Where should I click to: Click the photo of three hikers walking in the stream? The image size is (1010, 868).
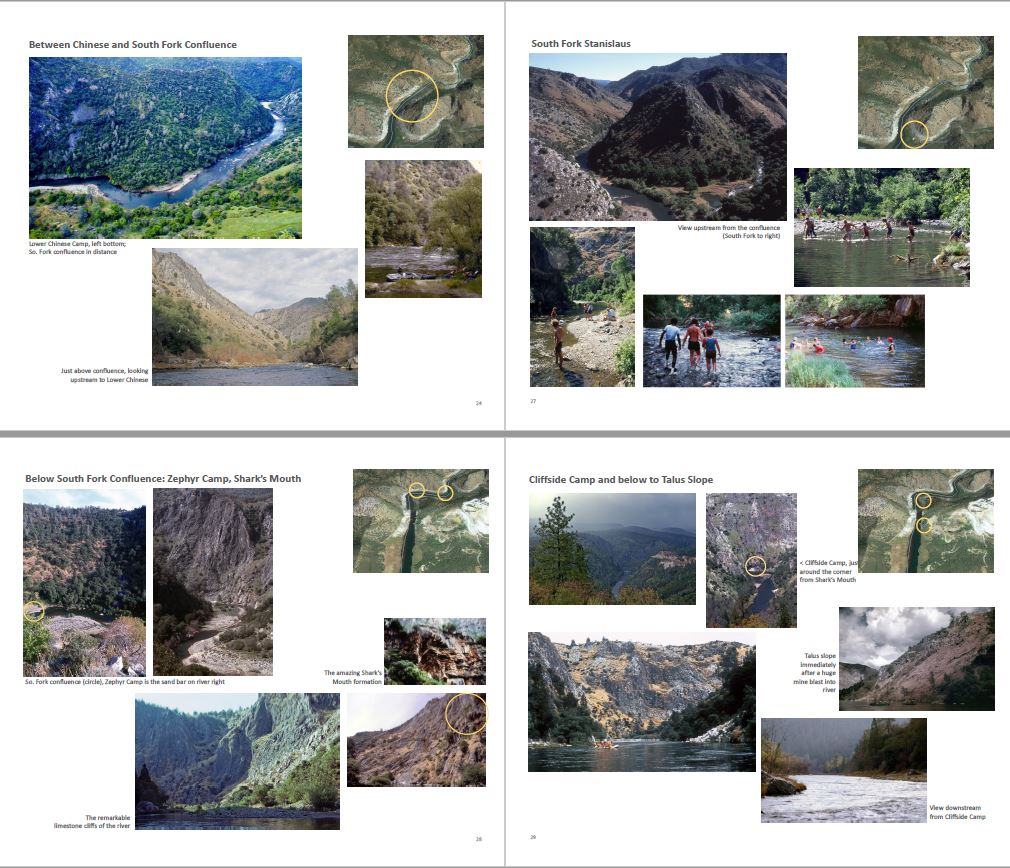(x=711, y=341)
